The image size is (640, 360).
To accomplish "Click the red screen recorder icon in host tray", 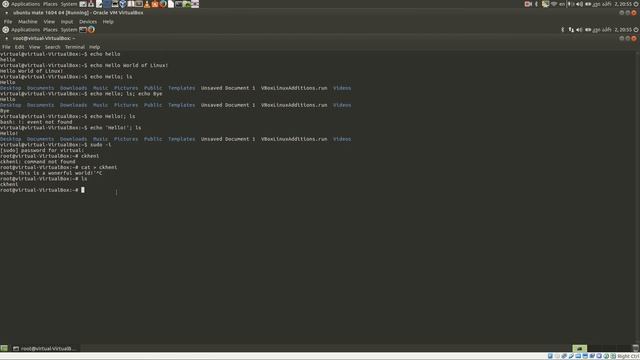I will [528, 4].
